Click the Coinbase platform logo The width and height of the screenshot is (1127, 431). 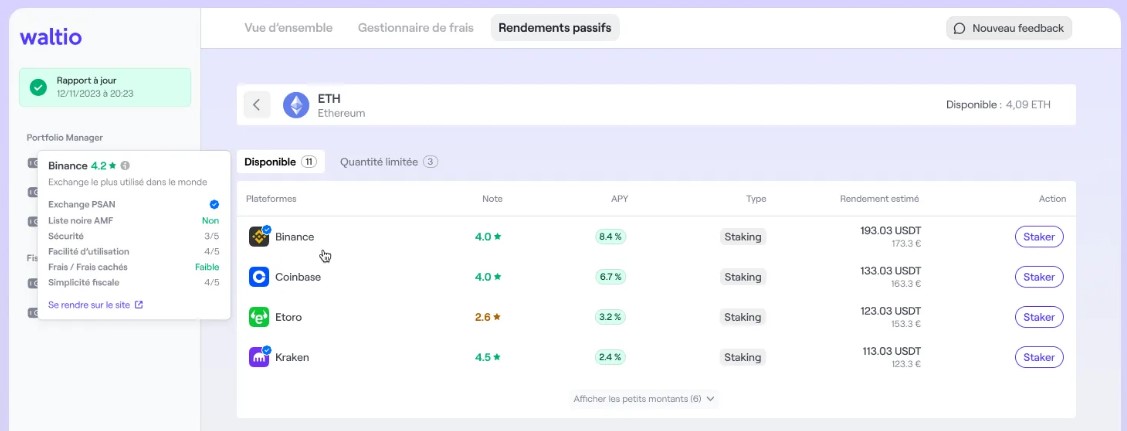pyautogui.click(x=259, y=277)
